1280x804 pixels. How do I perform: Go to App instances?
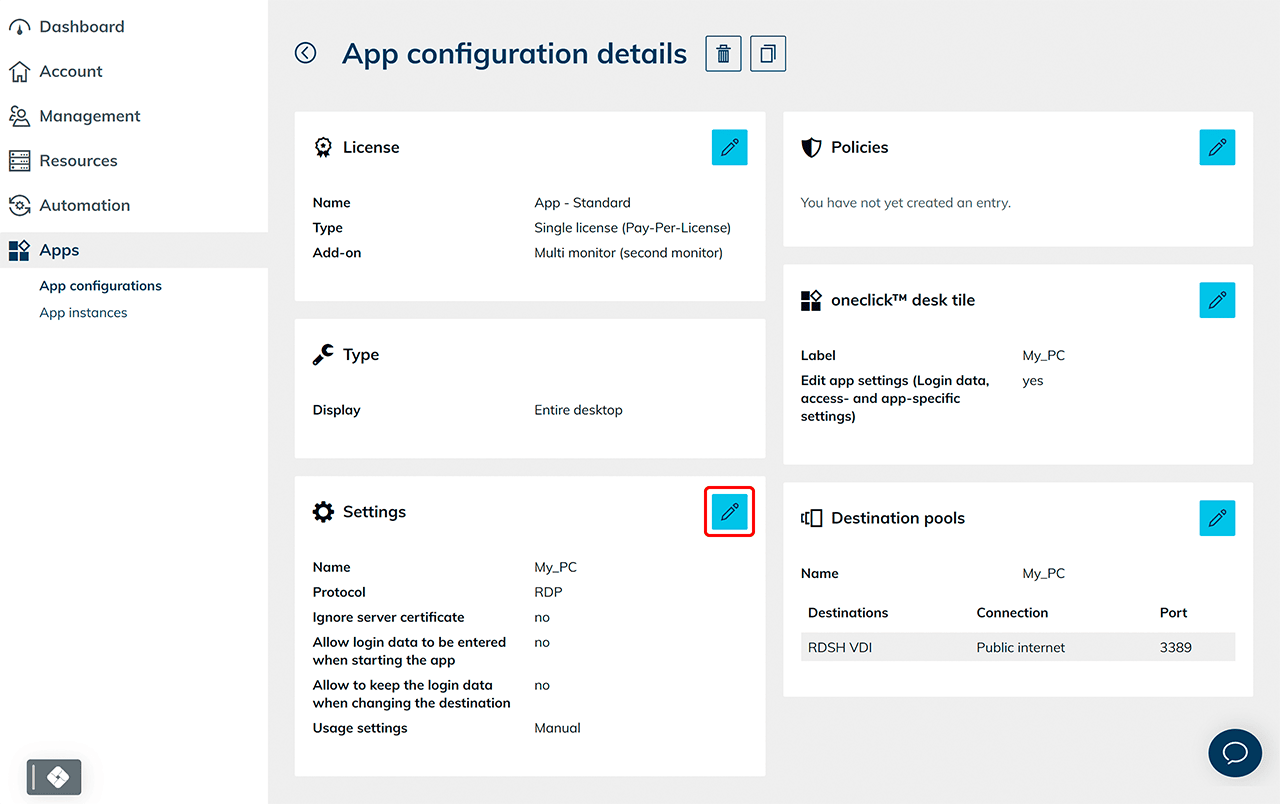[x=83, y=313]
